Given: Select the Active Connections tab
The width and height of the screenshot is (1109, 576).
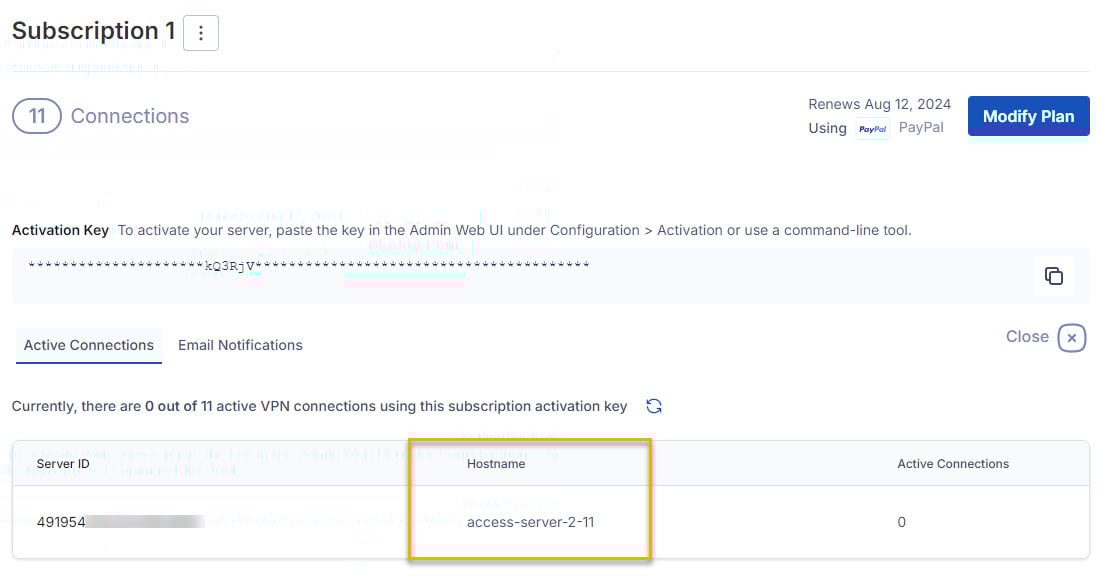Looking at the screenshot, I should [88, 344].
